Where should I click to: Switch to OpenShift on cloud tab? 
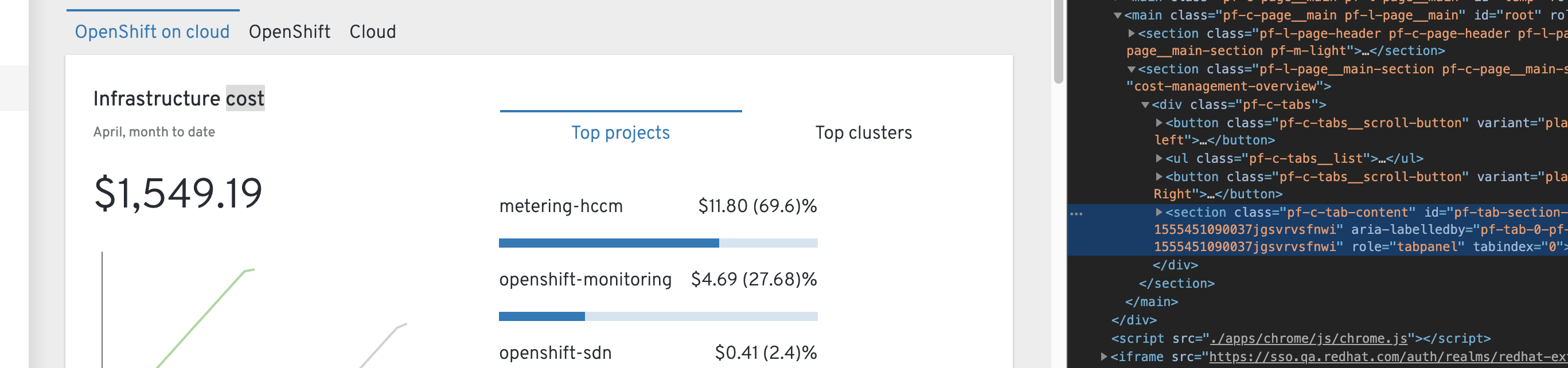(152, 32)
